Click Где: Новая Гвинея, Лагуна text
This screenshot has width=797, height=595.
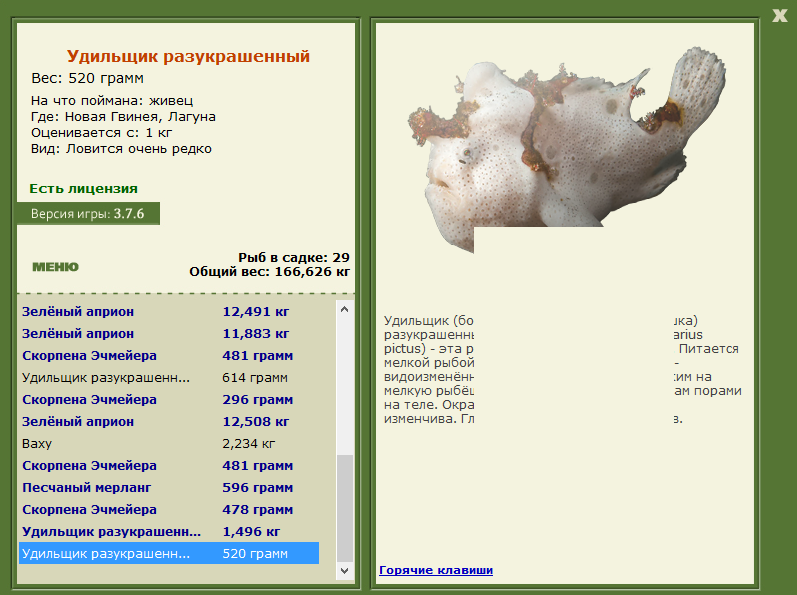(x=123, y=117)
